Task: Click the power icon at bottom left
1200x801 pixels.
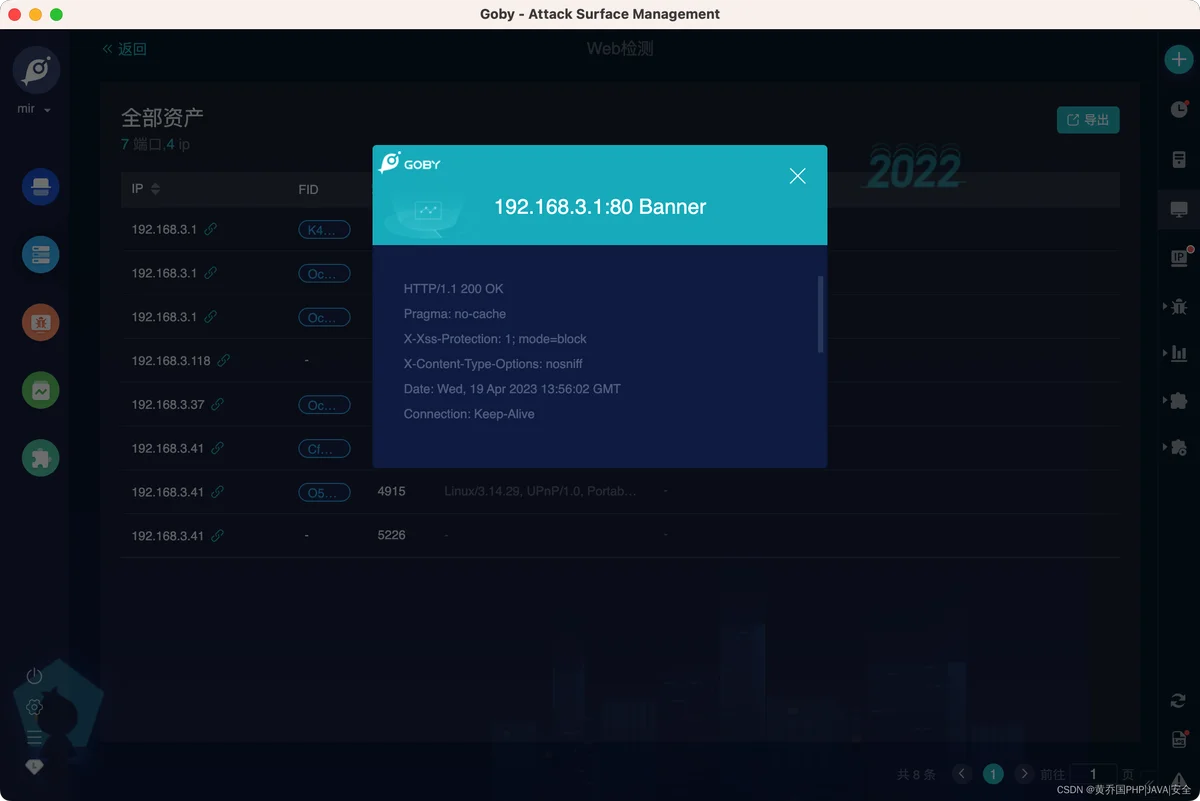Action: coord(34,677)
